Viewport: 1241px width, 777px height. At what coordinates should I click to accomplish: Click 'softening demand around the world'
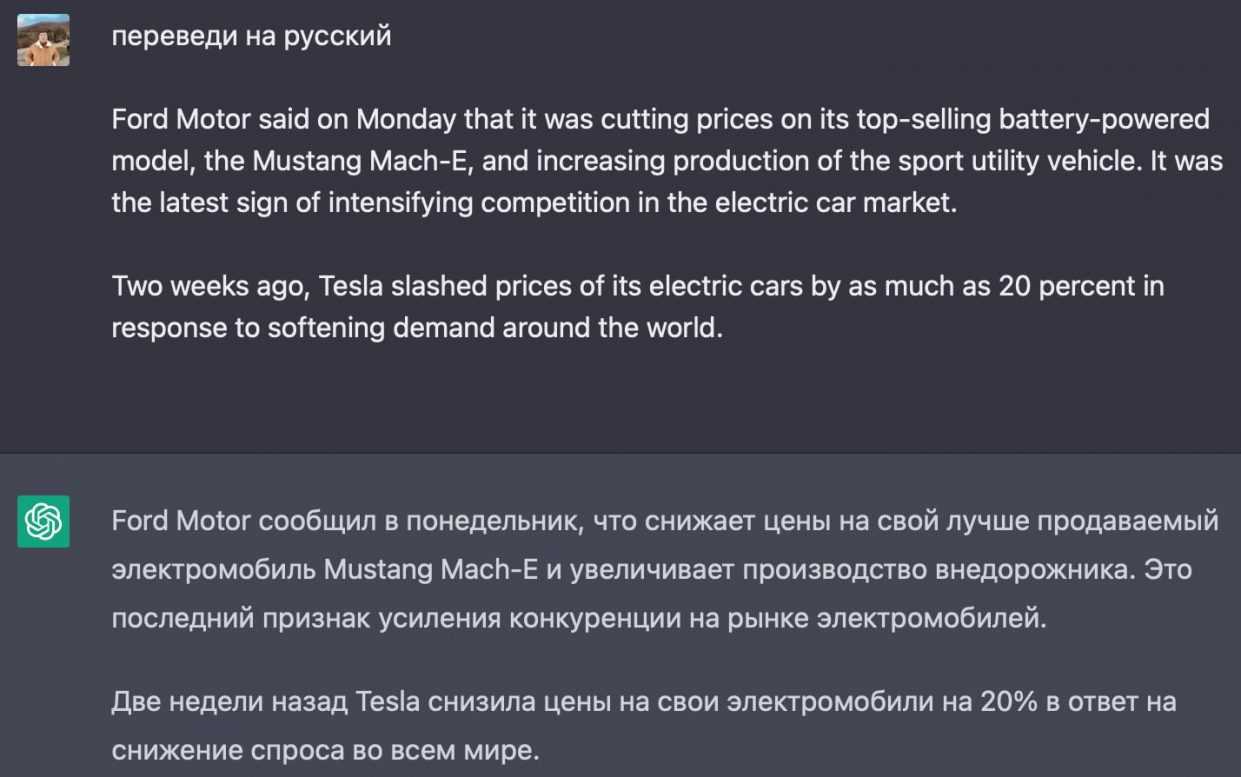(x=493, y=328)
